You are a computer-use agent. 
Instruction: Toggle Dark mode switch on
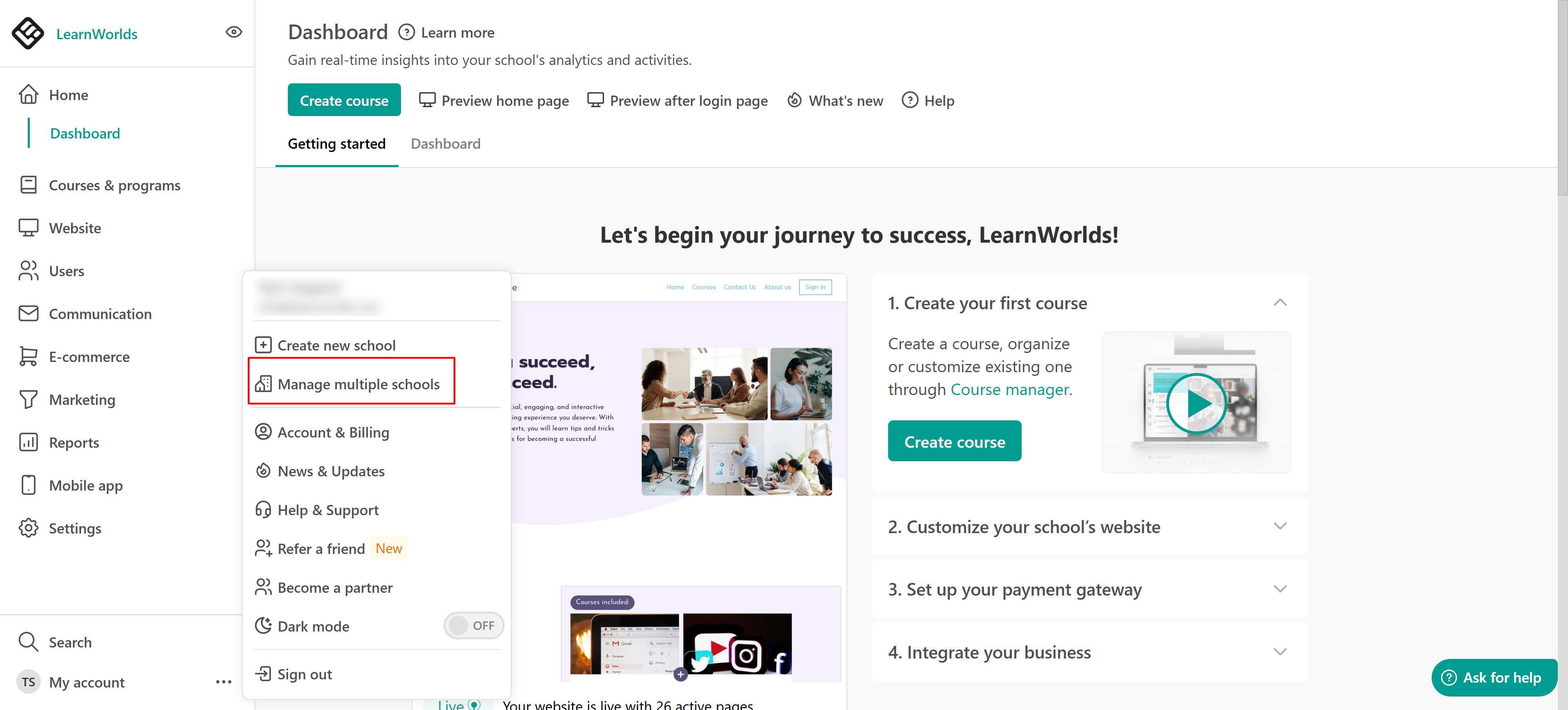473,626
